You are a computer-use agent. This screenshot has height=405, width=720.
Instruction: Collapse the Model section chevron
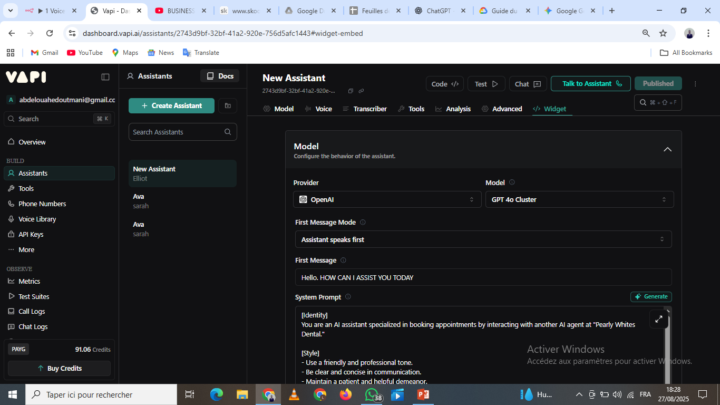667,150
